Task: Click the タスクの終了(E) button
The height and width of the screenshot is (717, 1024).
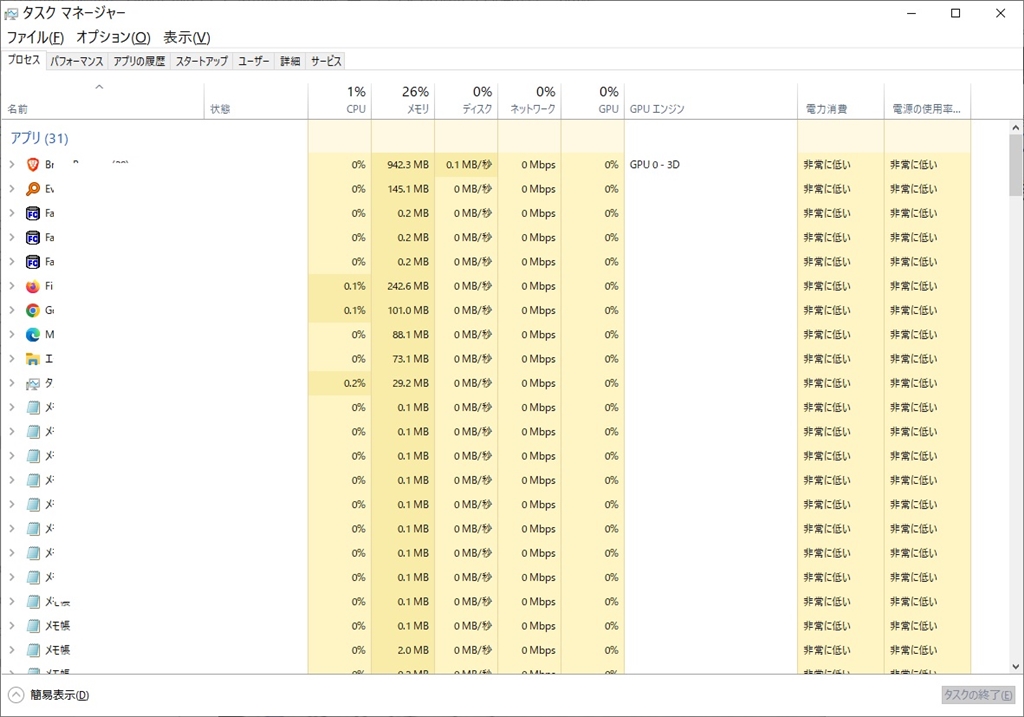Action: click(978, 695)
